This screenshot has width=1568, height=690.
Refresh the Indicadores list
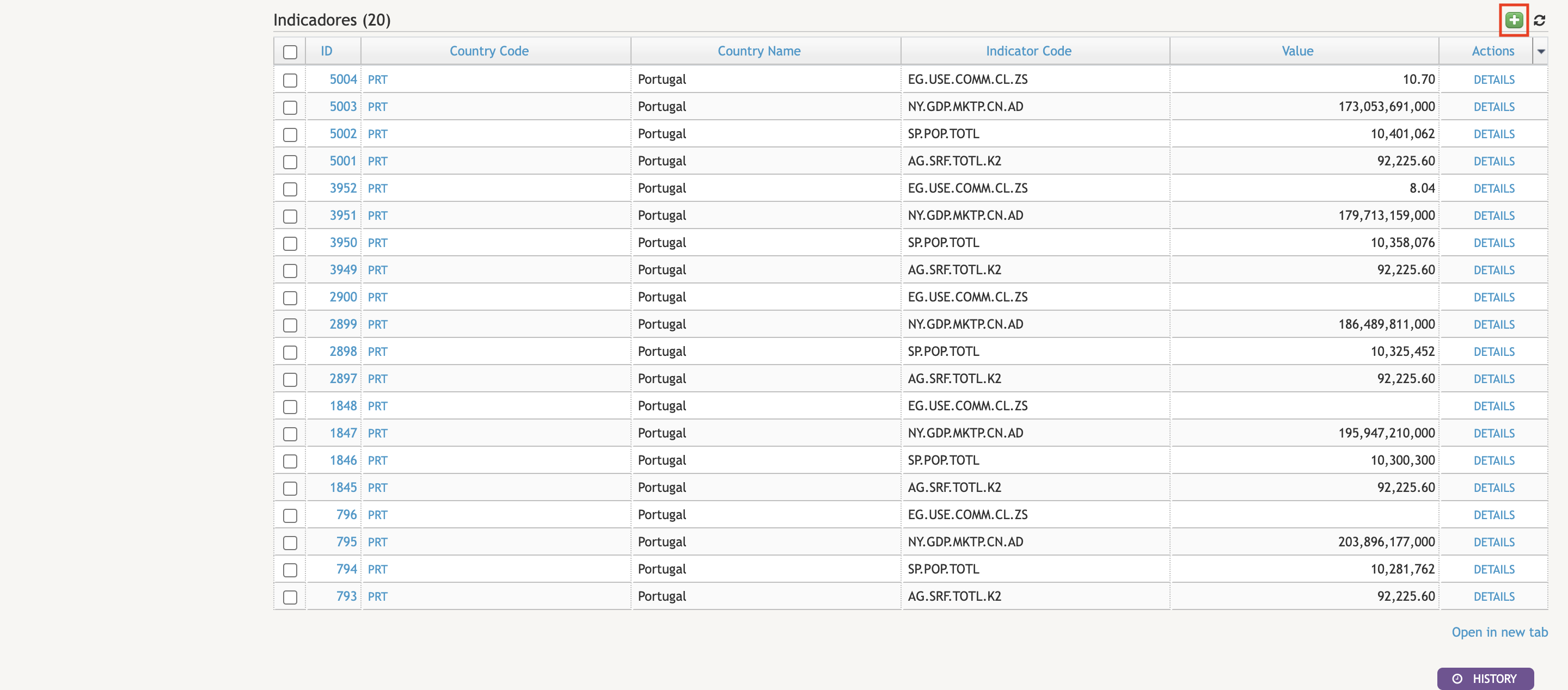coord(1539,20)
